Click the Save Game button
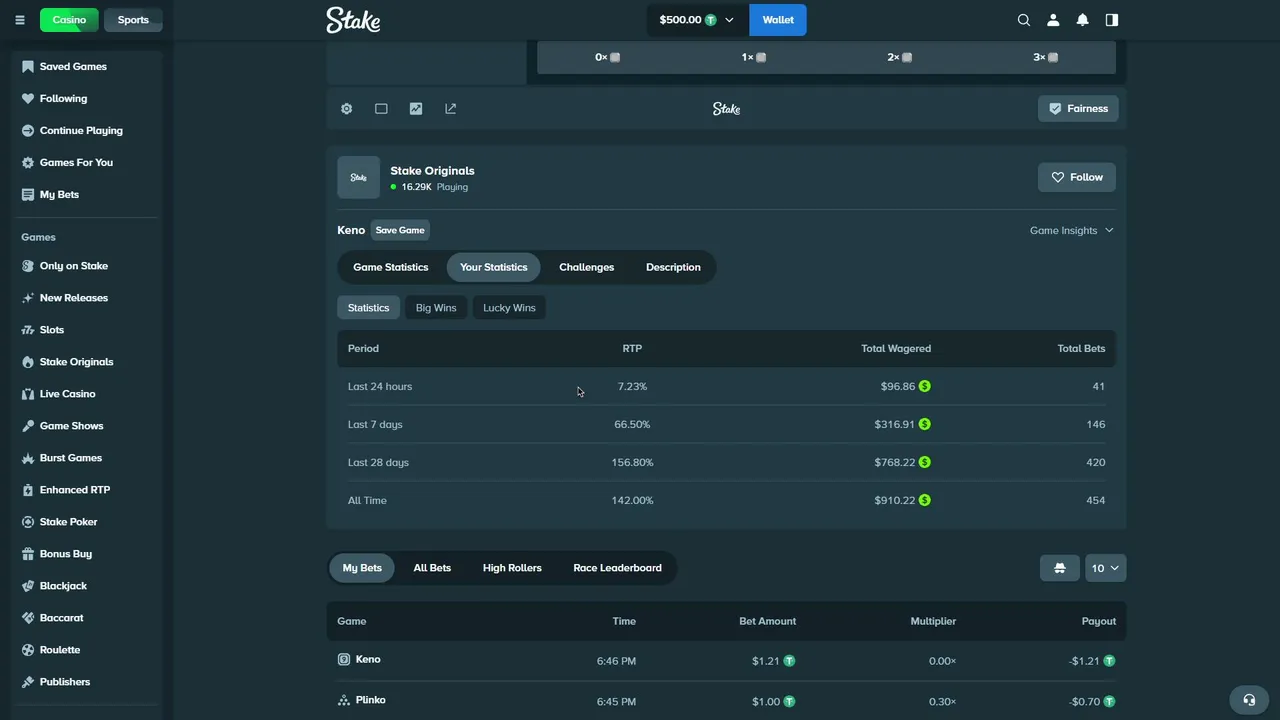Viewport: 1280px width, 720px height. [400, 231]
